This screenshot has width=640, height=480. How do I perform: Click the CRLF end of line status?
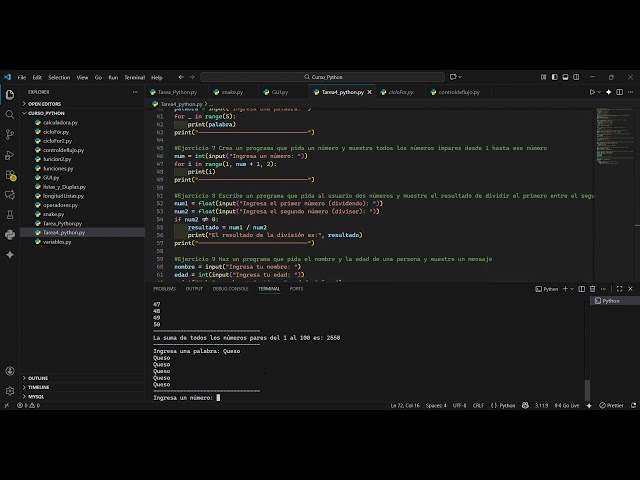point(478,405)
